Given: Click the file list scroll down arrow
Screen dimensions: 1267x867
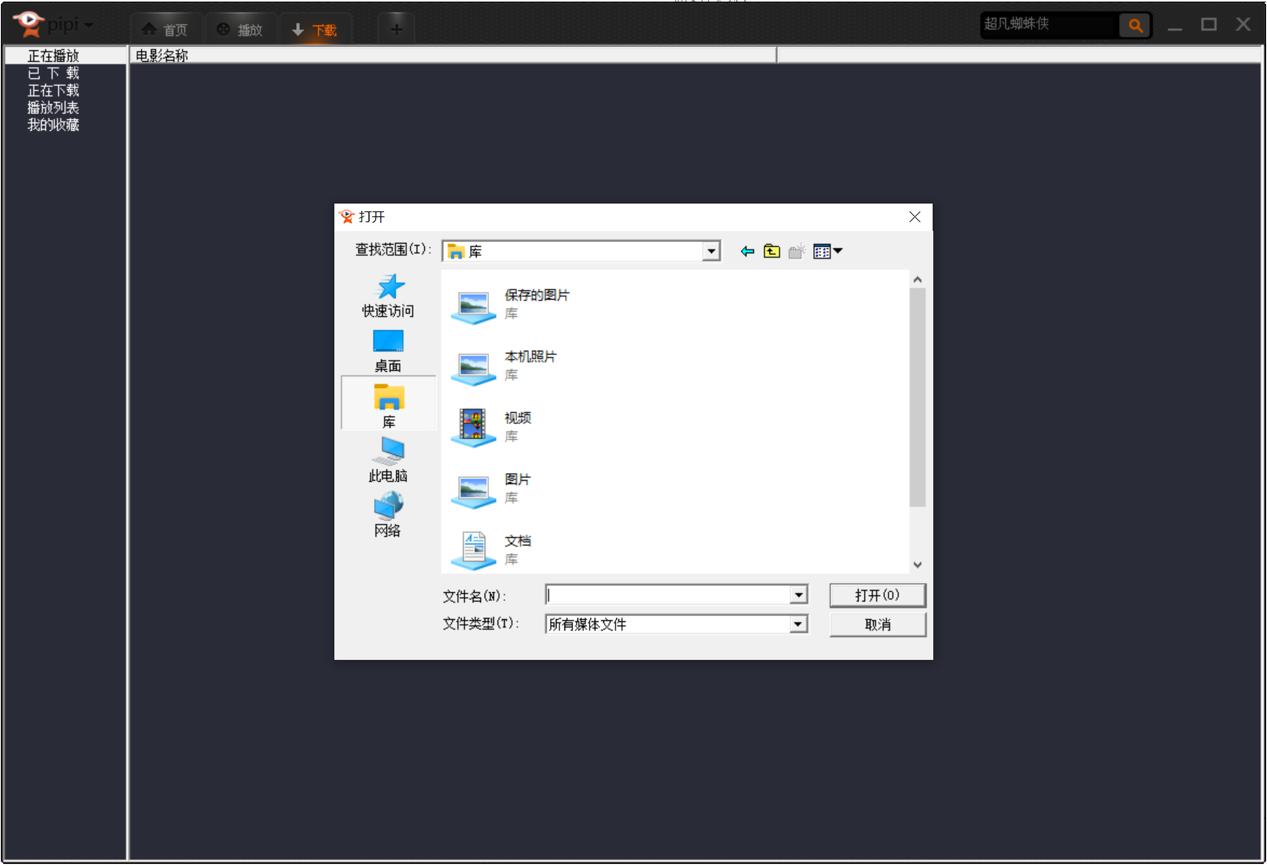Looking at the screenshot, I should [x=917, y=565].
